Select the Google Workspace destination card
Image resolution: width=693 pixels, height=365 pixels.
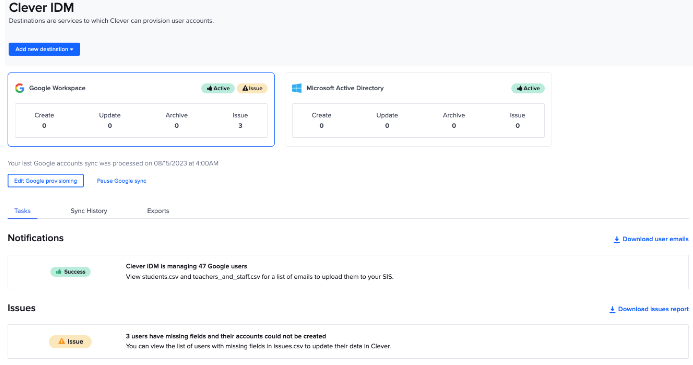point(141,110)
